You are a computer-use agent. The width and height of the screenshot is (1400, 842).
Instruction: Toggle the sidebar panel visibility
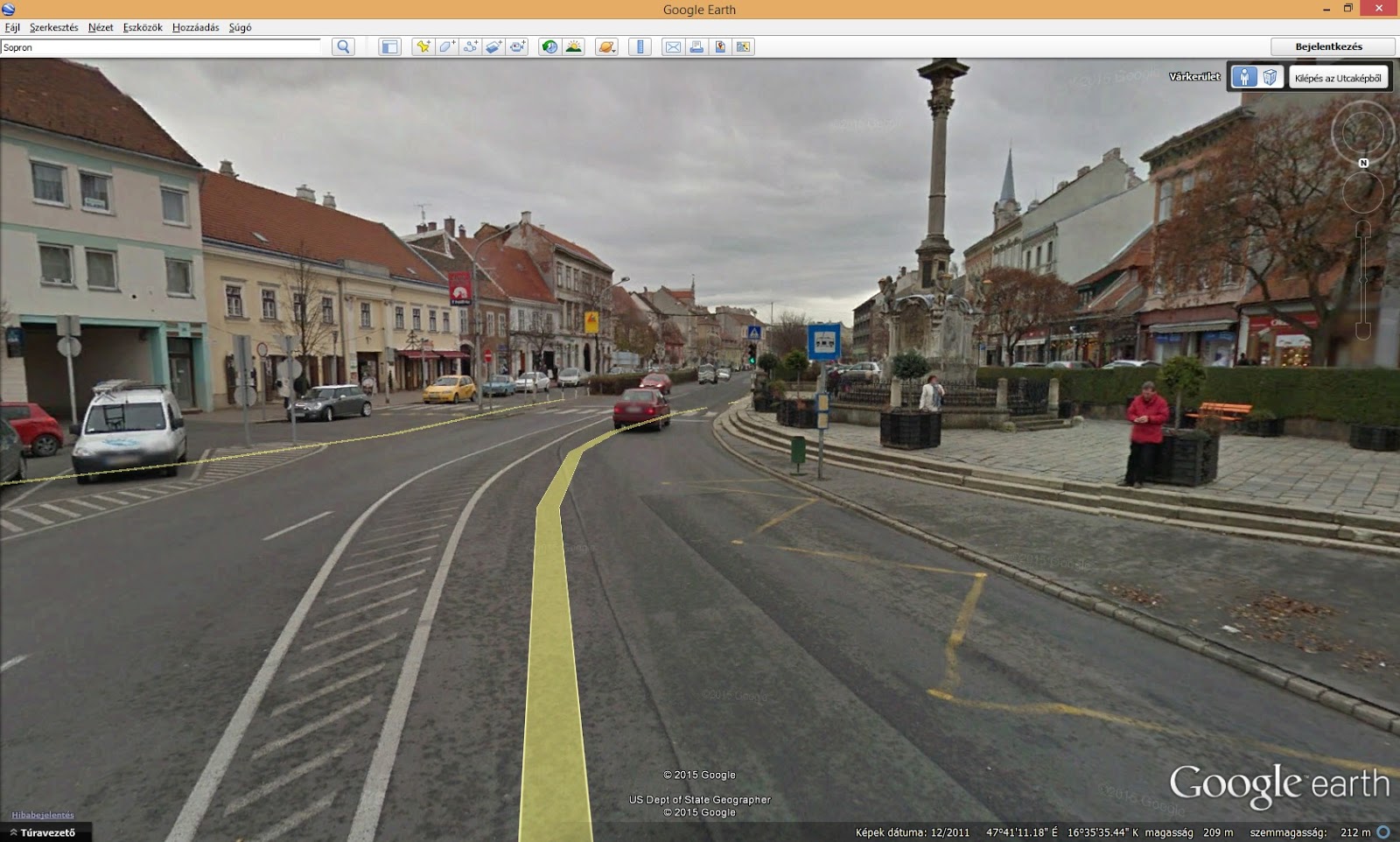(x=389, y=47)
